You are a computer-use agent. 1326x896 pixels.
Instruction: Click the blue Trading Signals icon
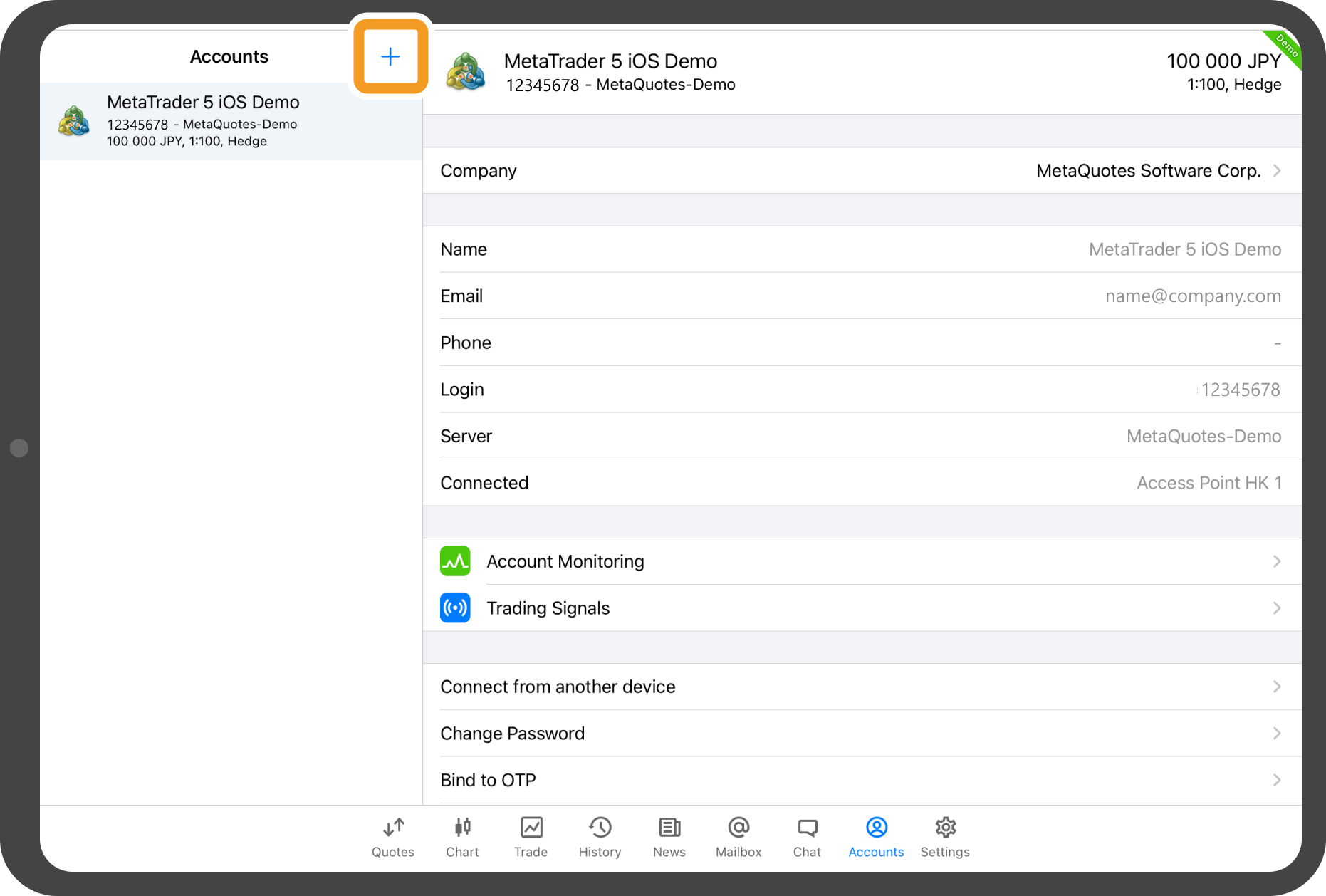tap(455, 608)
